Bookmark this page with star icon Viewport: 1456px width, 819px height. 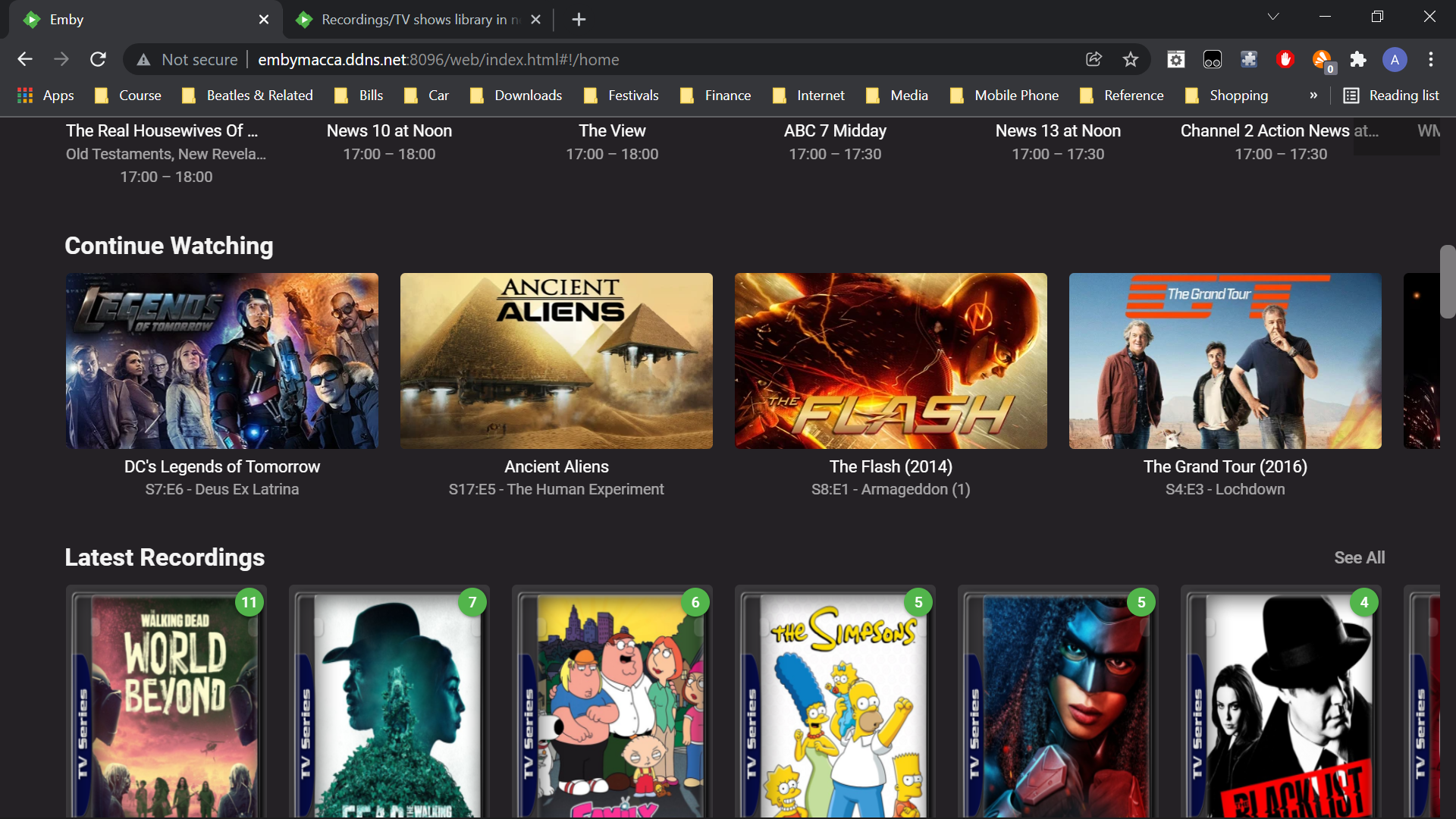[1130, 59]
